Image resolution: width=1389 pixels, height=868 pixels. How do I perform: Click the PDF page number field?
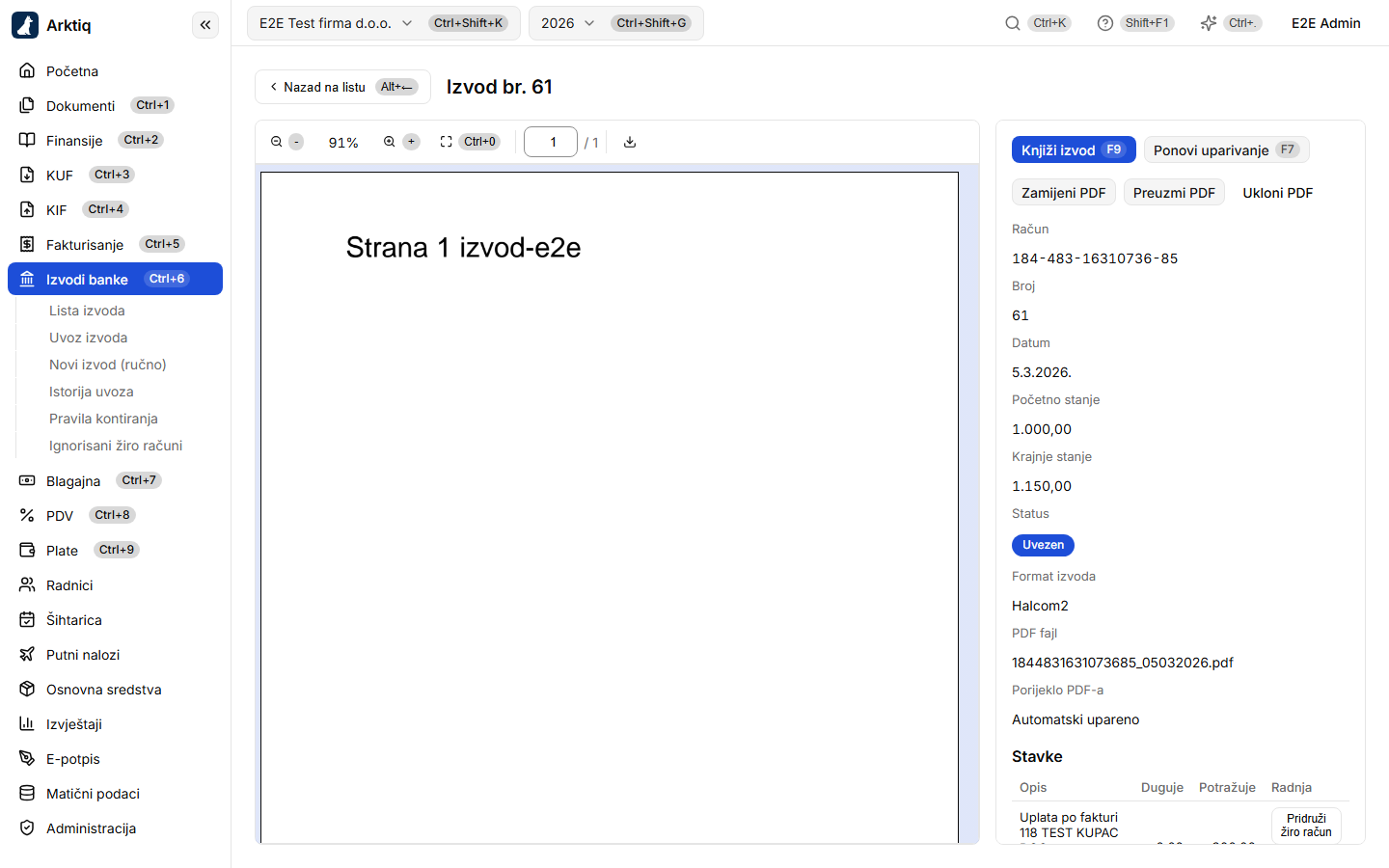[551, 142]
